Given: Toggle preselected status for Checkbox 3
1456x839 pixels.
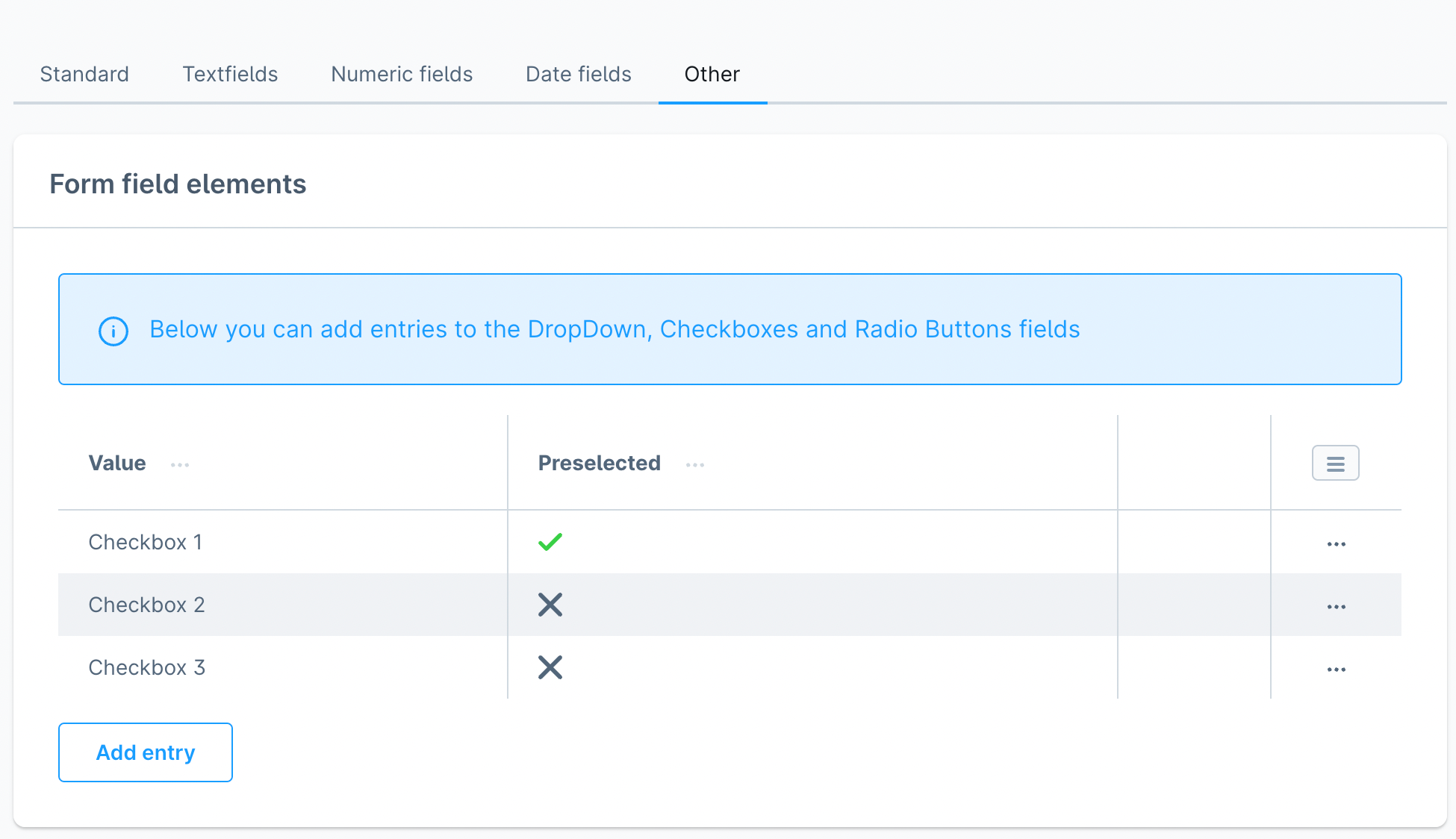Looking at the screenshot, I should [x=549, y=665].
